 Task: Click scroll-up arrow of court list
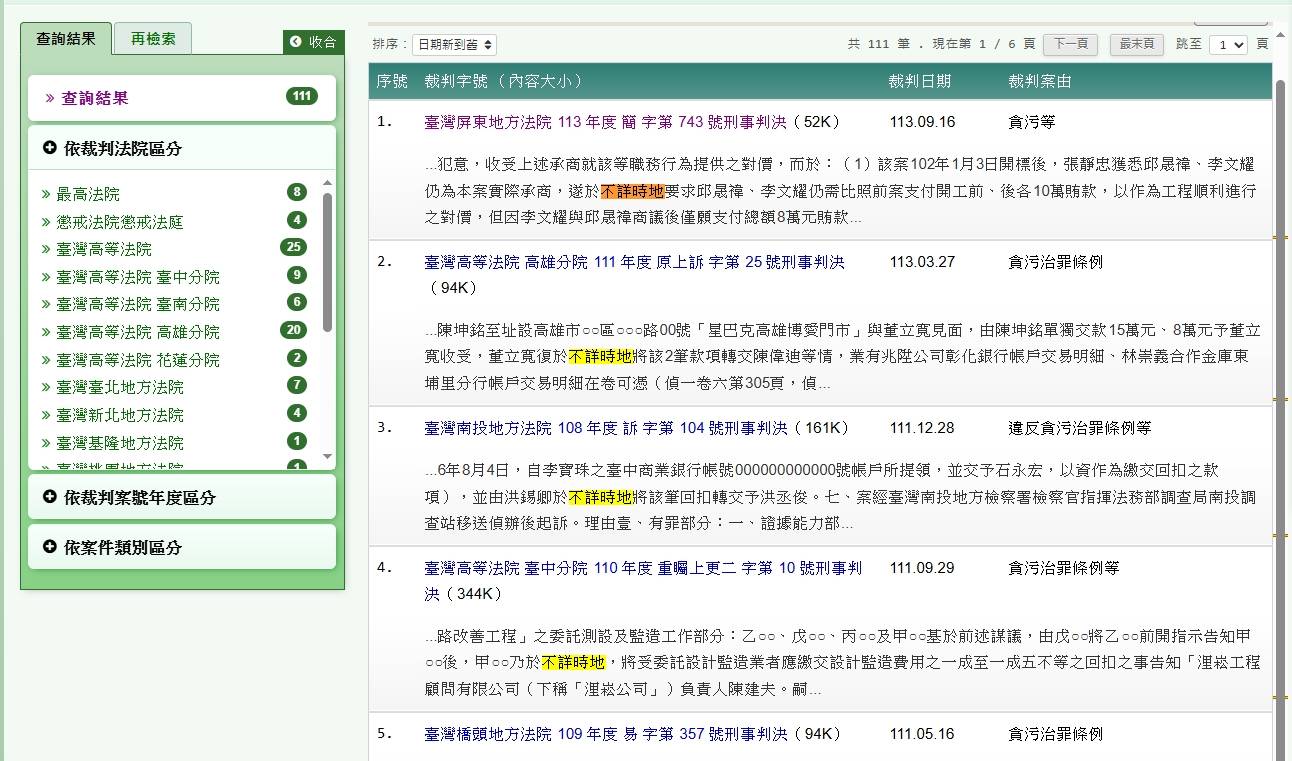(327, 183)
